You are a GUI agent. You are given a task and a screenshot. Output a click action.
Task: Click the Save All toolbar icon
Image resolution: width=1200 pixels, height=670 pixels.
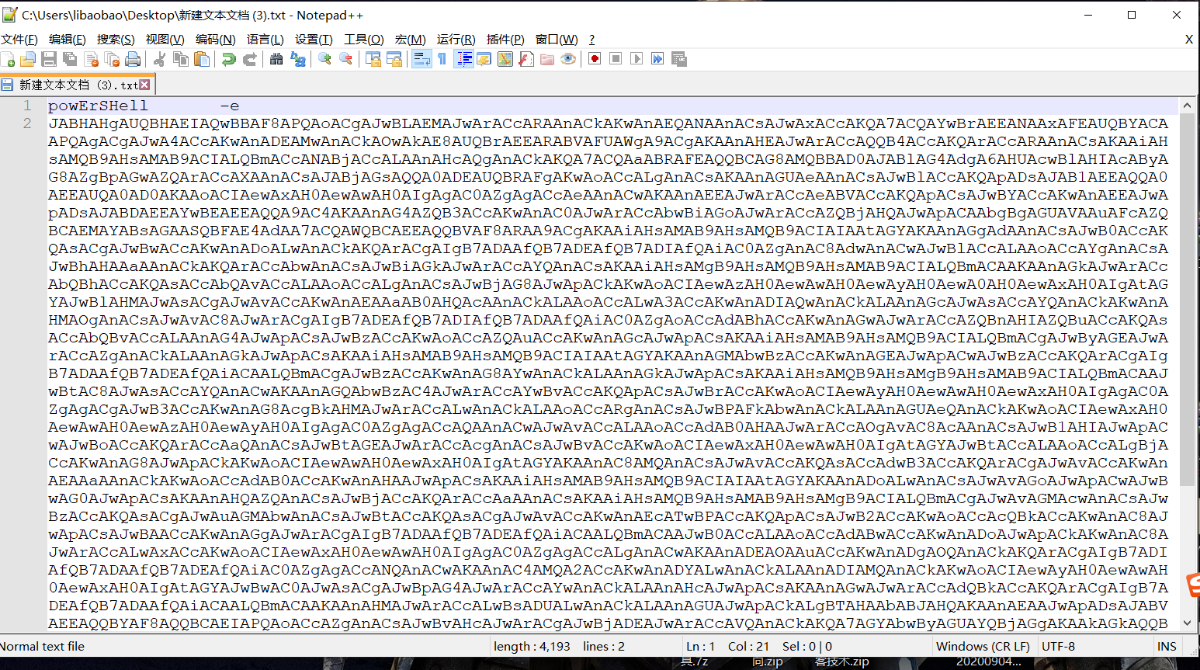[70, 59]
